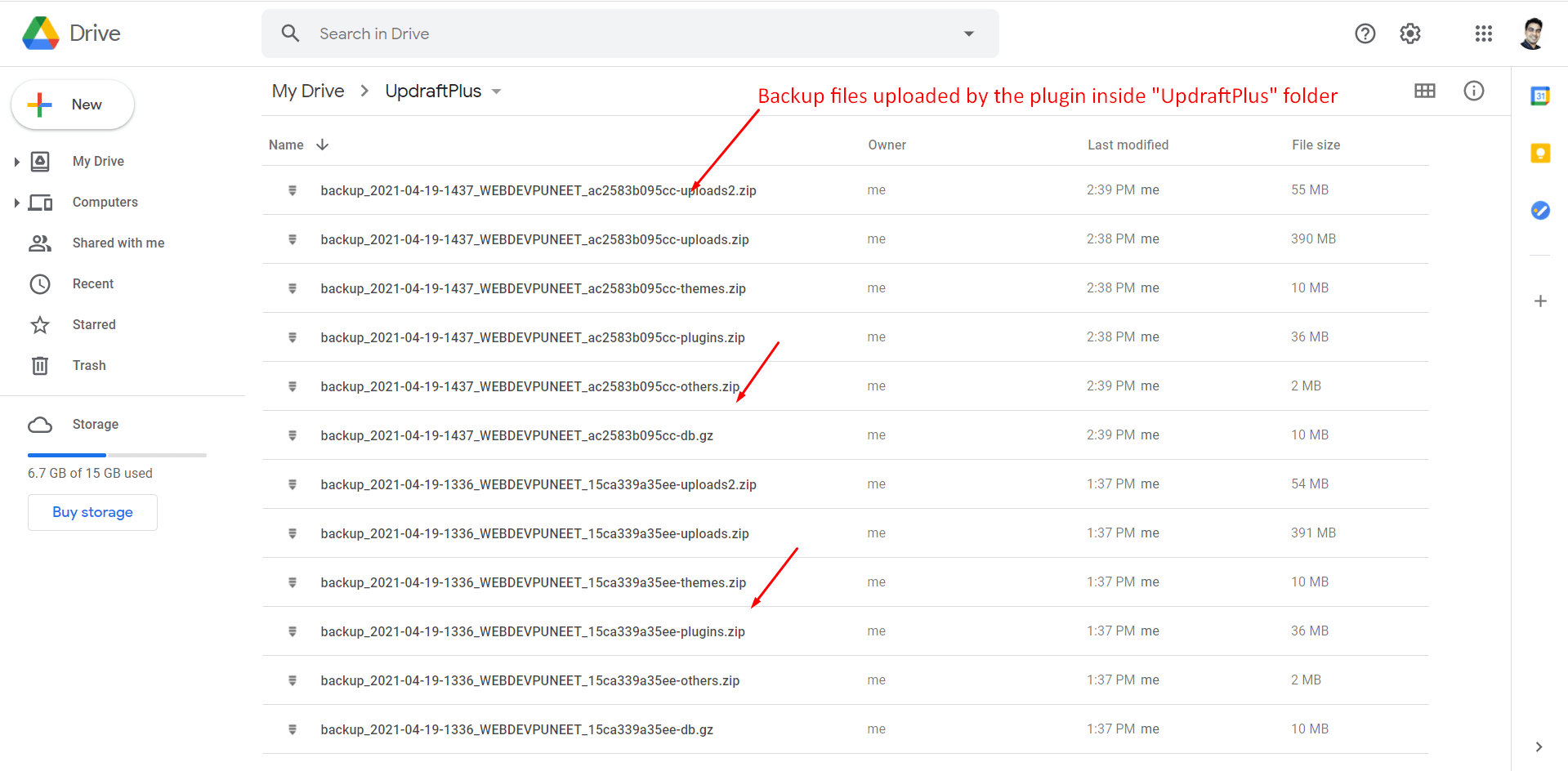
Task: Click the search magnifier icon
Action: tap(290, 33)
